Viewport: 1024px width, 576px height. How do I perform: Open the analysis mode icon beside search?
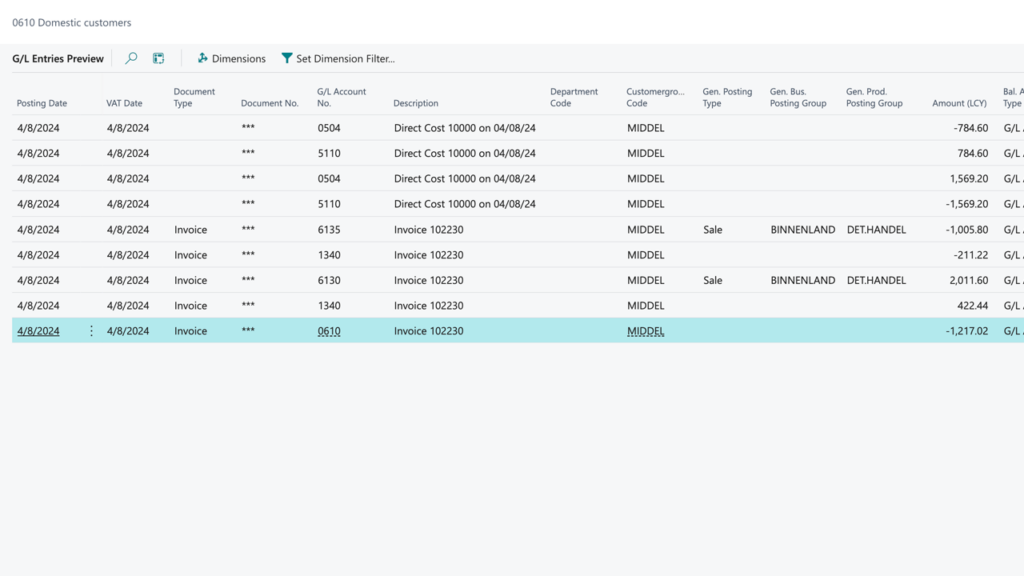click(158, 59)
